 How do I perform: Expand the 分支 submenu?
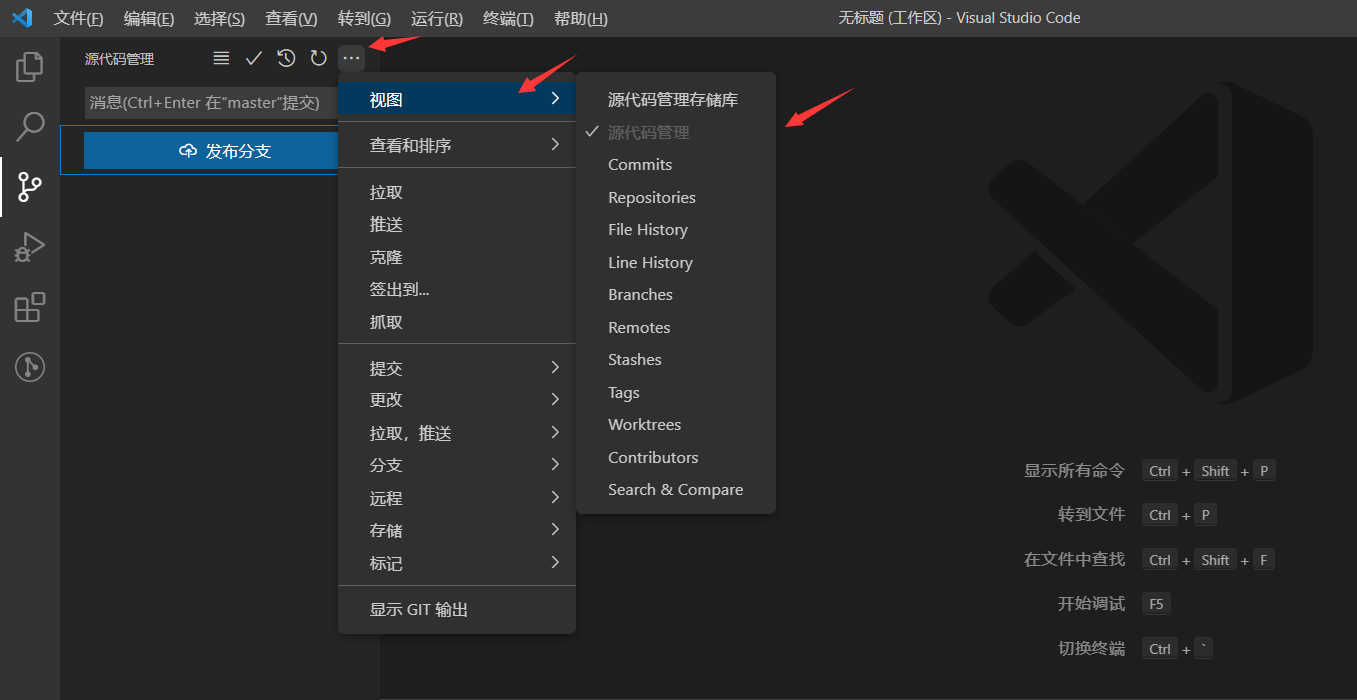[x=457, y=465]
